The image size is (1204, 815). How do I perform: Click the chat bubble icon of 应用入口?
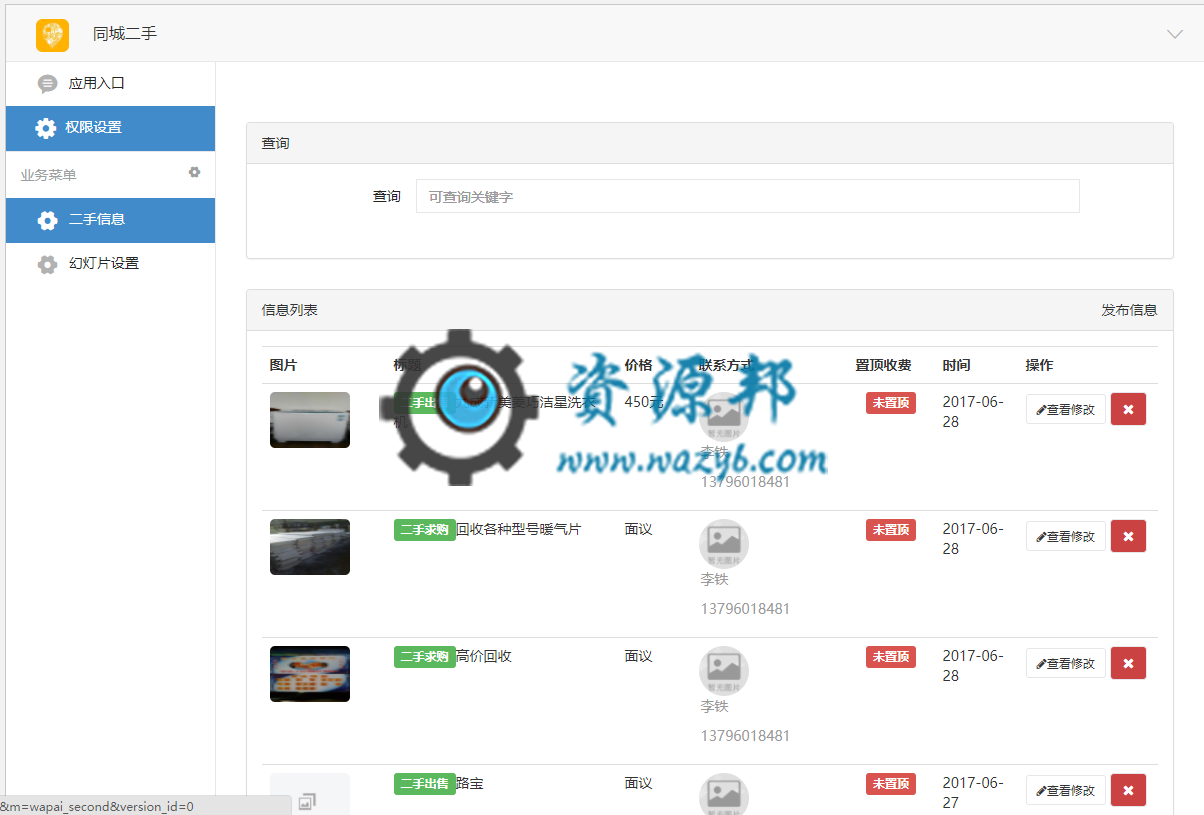pos(47,84)
